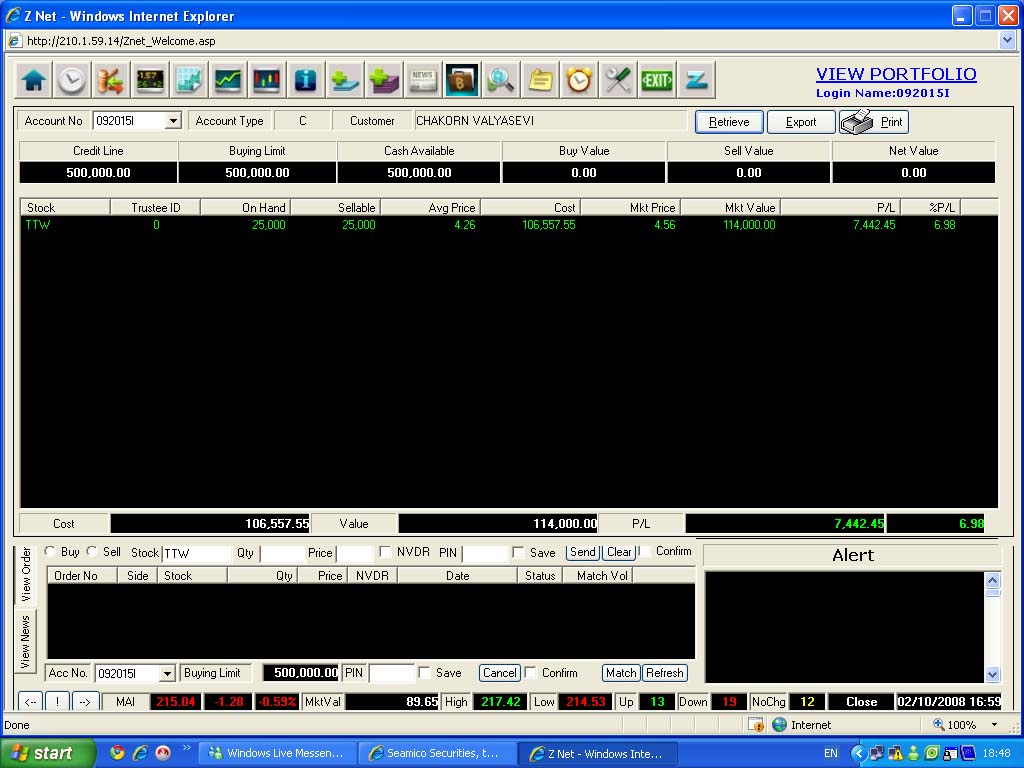Open the address bar dropdown arrow
The height and width of the screenshot is (768, 1024).
point(1007,40)
